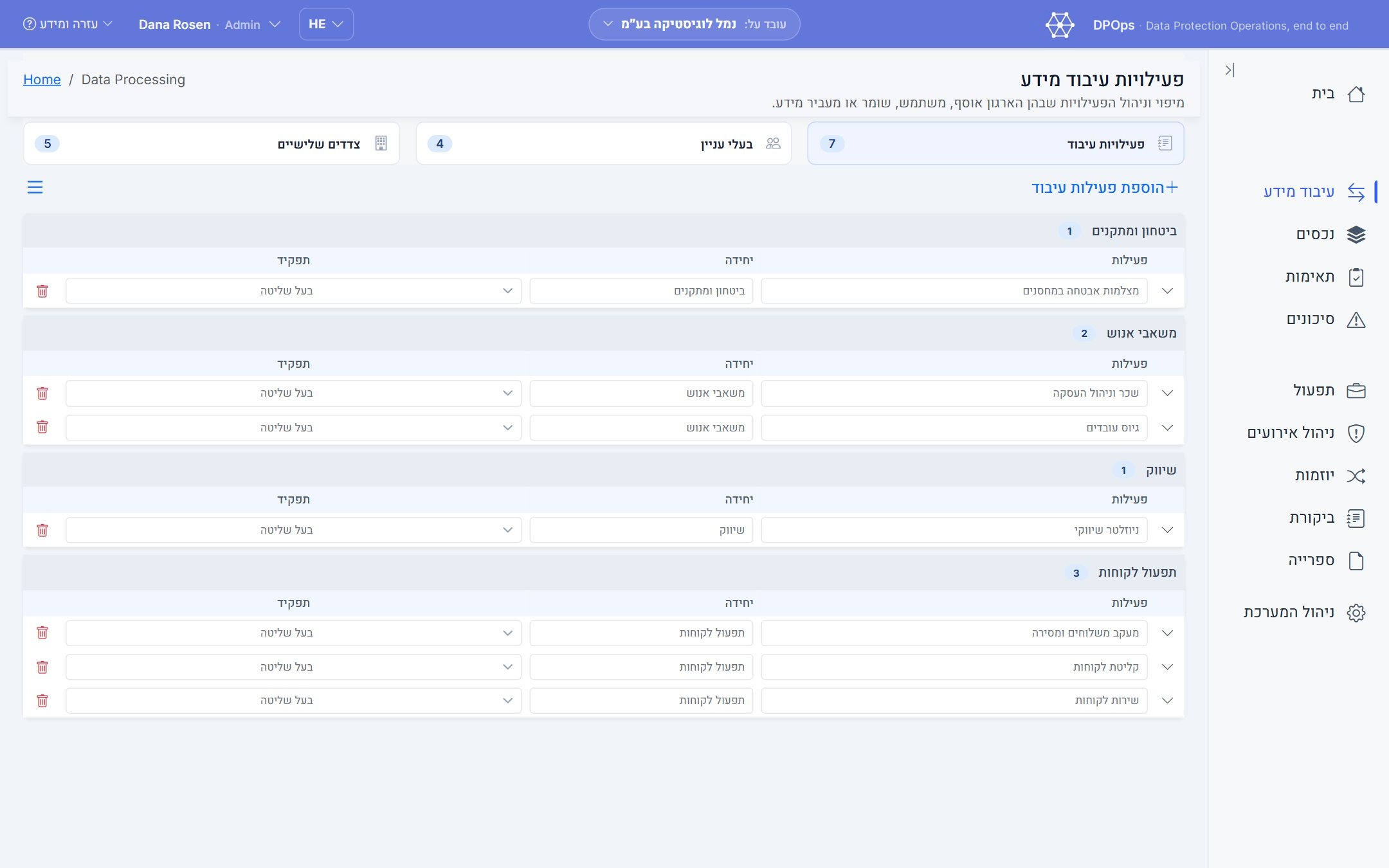
Task: Switch to צדדים שלישיים tab
Action: pos(212,143)
